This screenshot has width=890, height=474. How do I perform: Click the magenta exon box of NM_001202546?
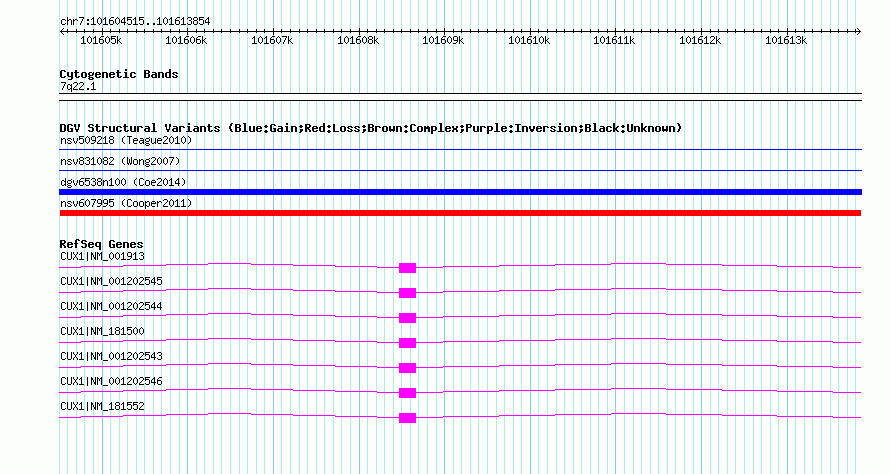[408, 393]
